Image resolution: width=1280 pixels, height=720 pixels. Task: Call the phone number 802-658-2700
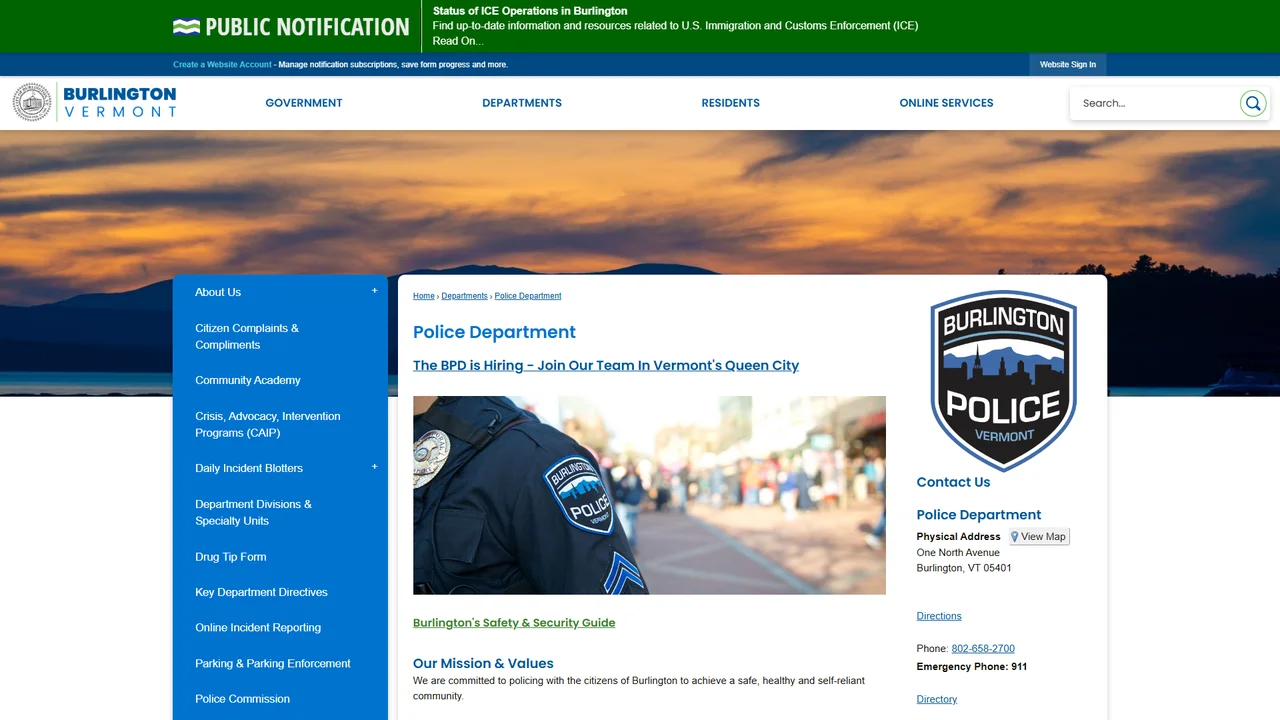[983, 649]
